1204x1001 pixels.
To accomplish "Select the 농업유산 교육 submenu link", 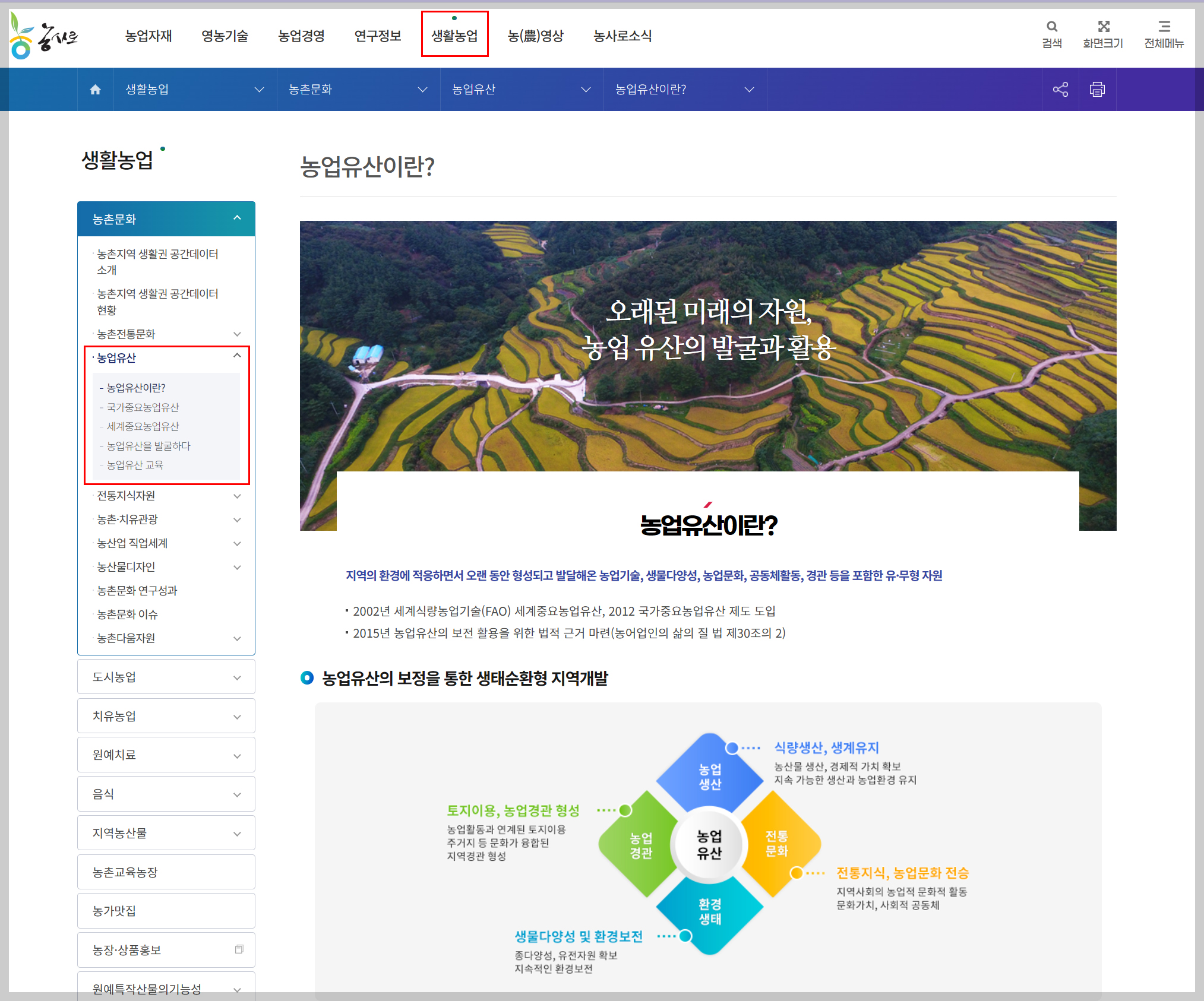I will [135, 465].
